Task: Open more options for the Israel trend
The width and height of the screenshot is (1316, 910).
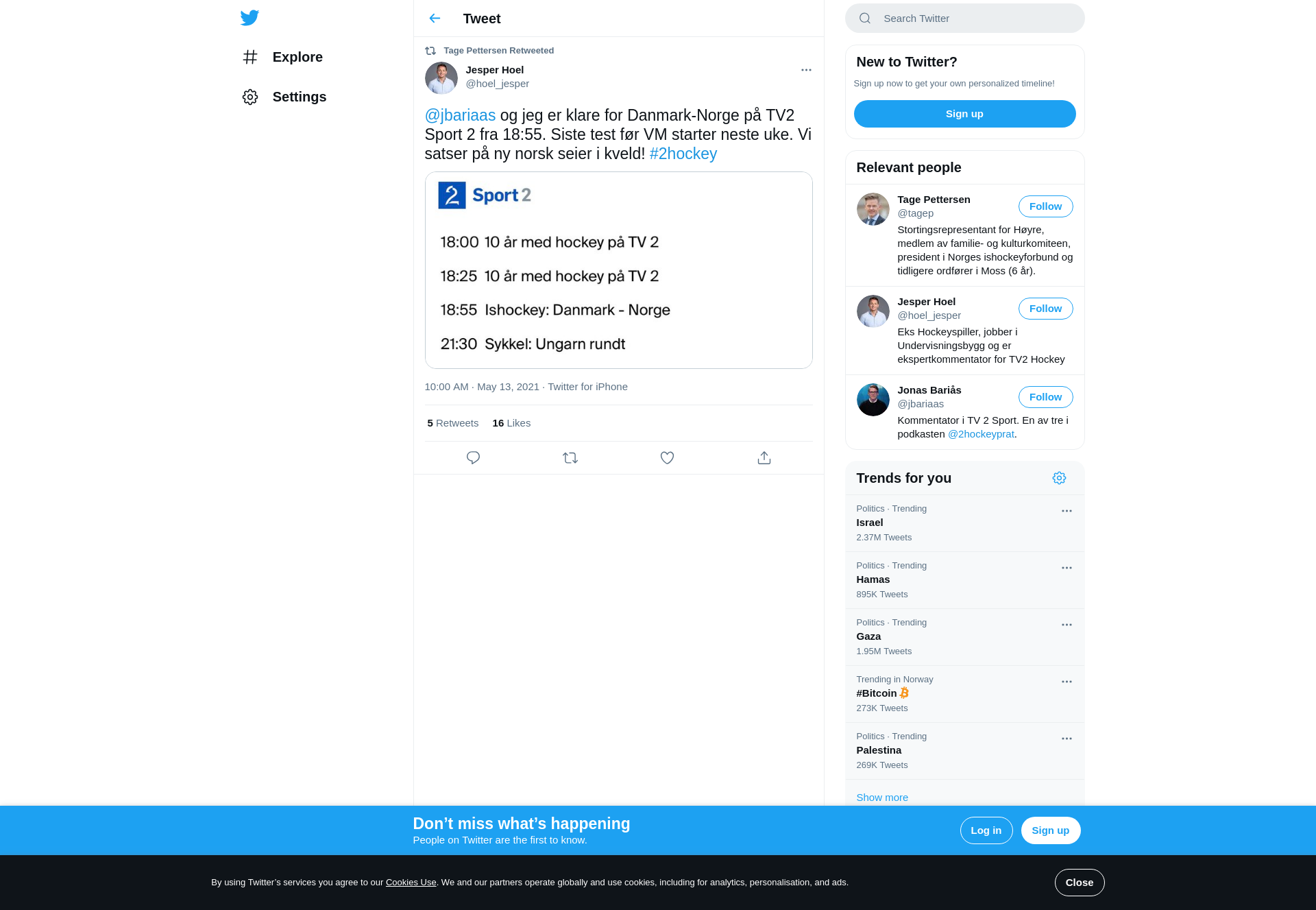Action: [x=1067, y=511]
